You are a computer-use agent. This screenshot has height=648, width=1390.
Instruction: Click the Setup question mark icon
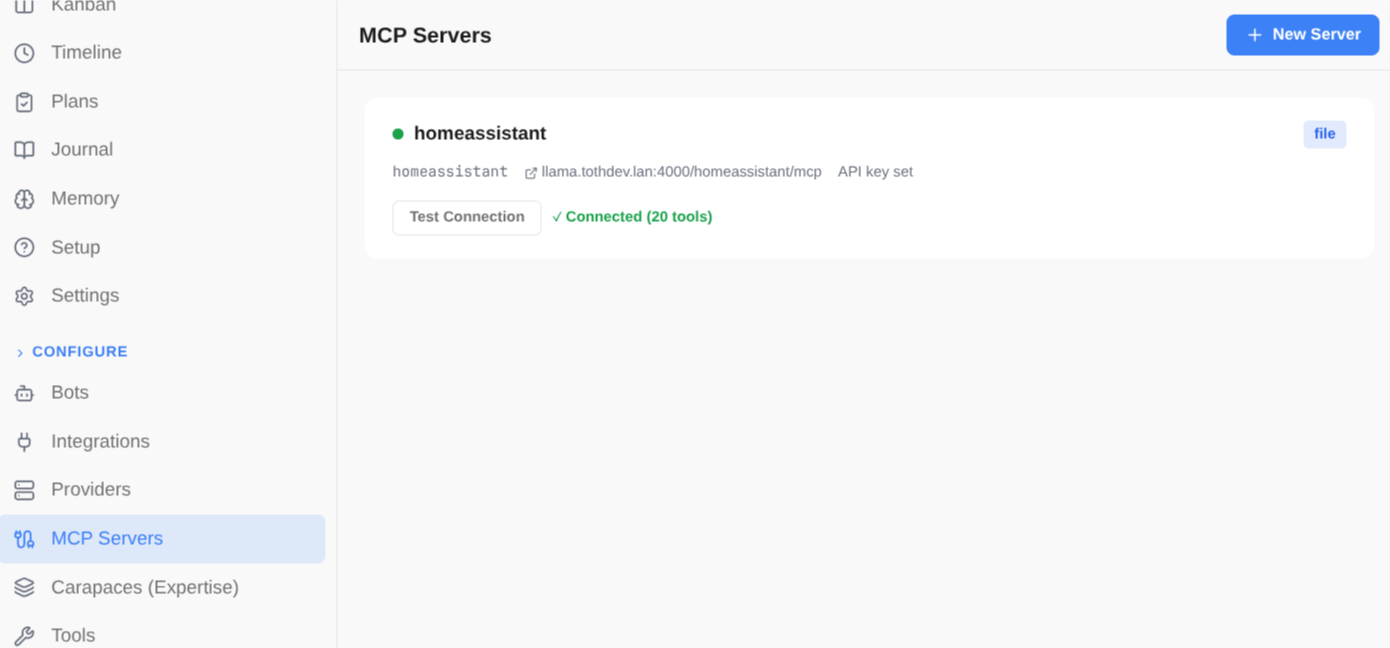(23, 247)
